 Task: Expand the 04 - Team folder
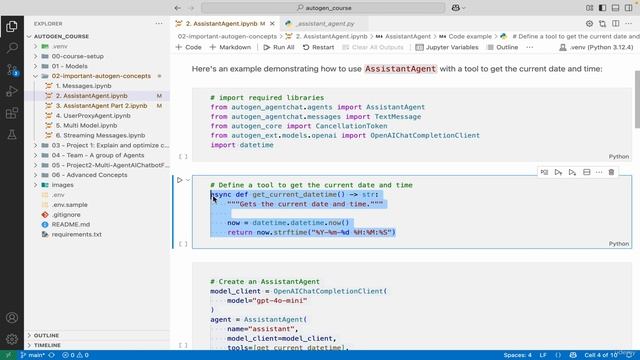(36, 155)
